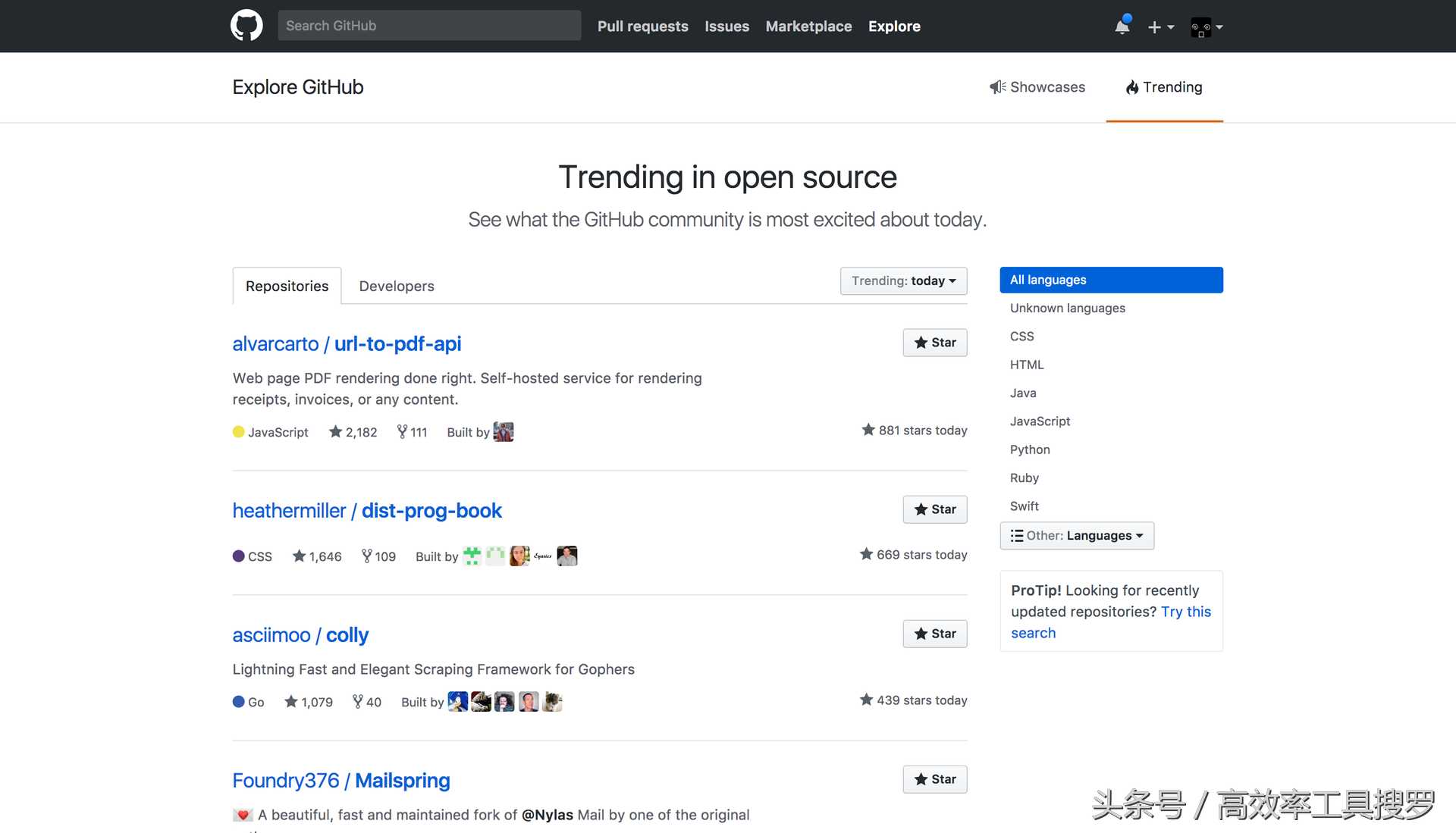Image resolution: width=1456 pixels, height=833 pixels.
Task: Select JavaScript from language filter
Action: click(x=1039, y=421)
